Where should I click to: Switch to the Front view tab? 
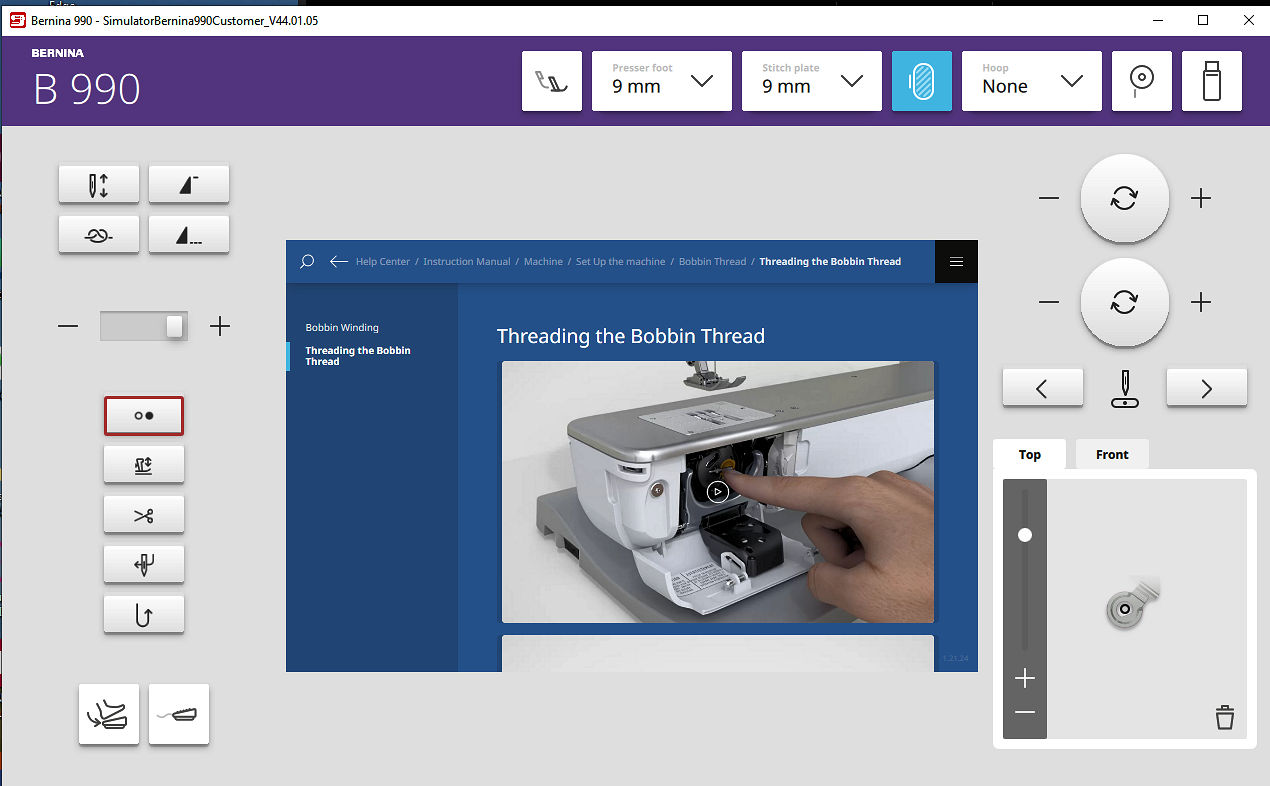coord(1112,454)
